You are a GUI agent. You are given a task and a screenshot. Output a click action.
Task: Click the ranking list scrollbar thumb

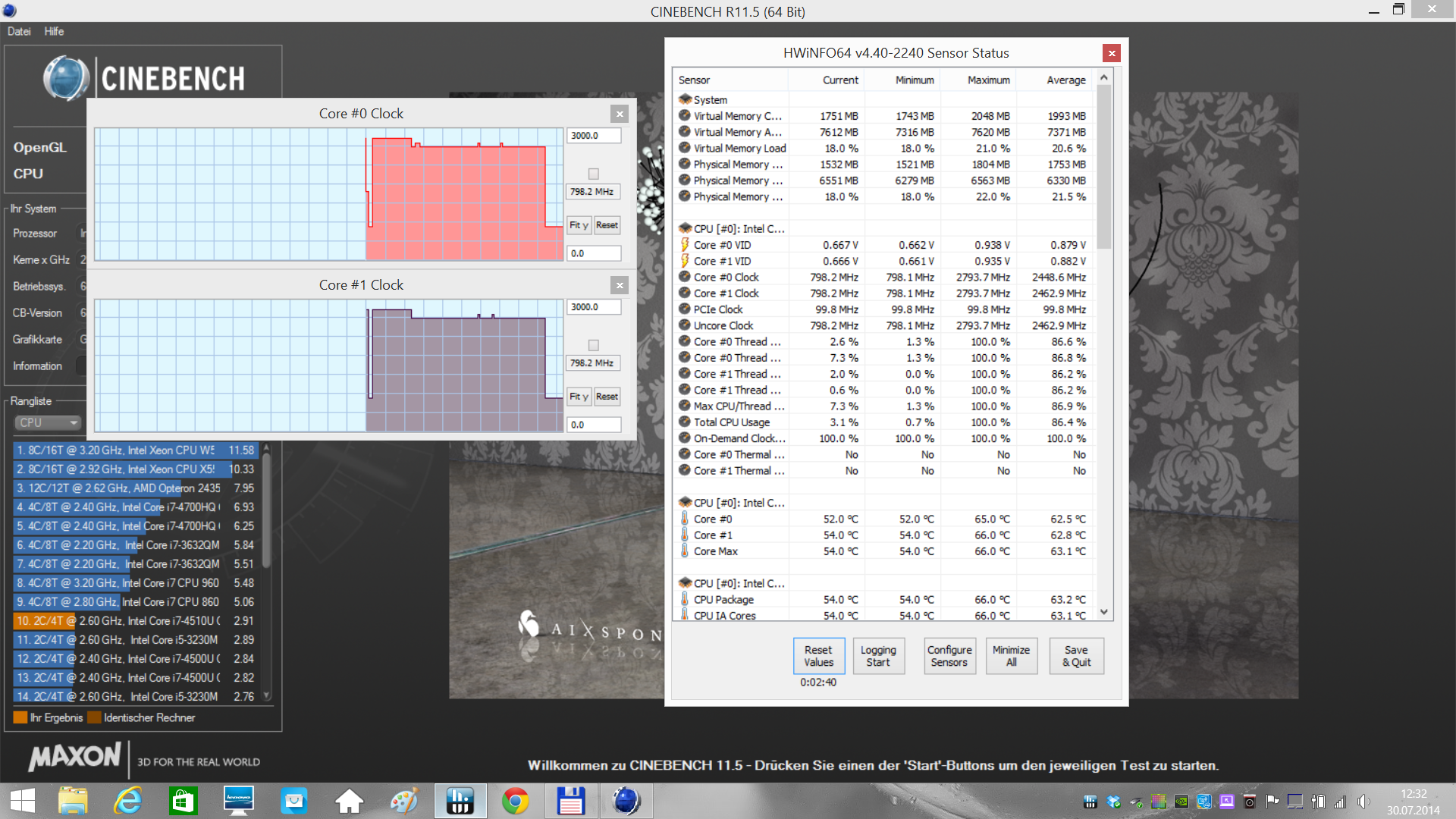(266, 510)
